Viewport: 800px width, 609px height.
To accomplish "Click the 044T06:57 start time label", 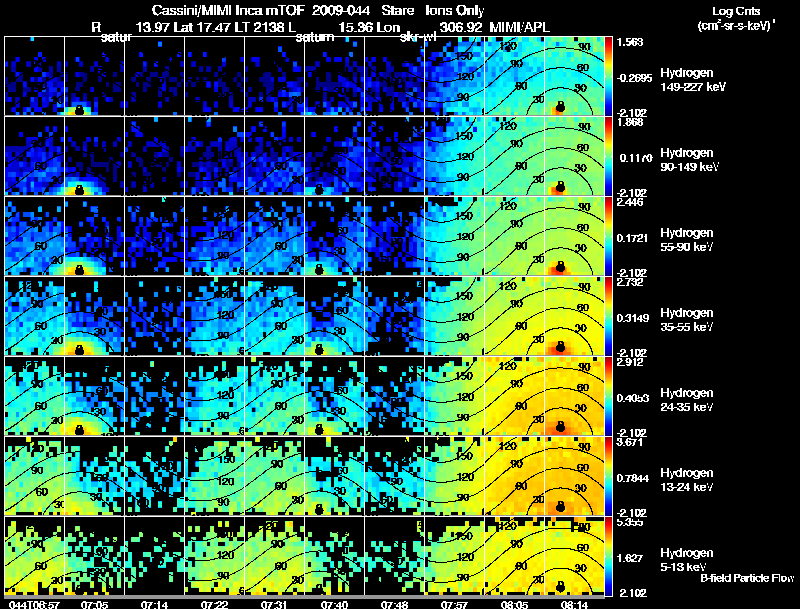I will (34, 604).
